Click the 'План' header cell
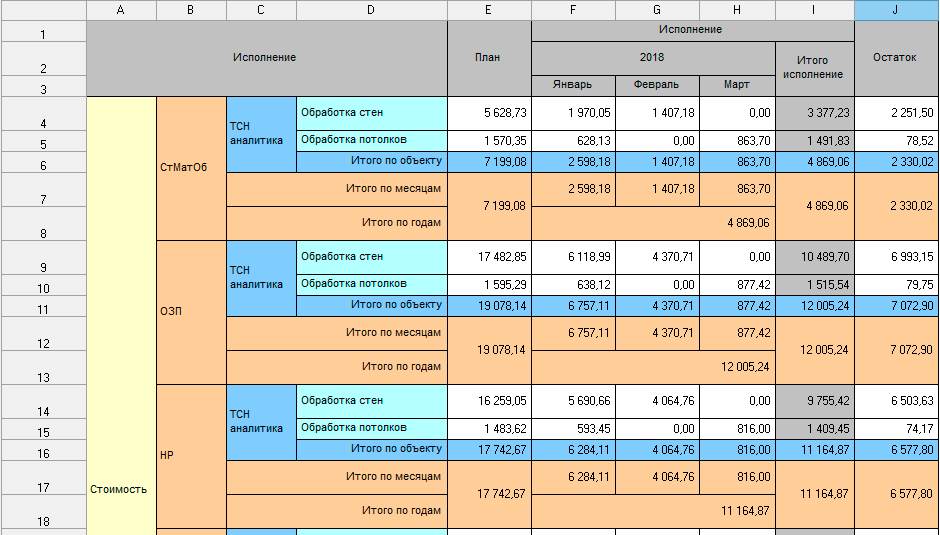 coord(489,58)
